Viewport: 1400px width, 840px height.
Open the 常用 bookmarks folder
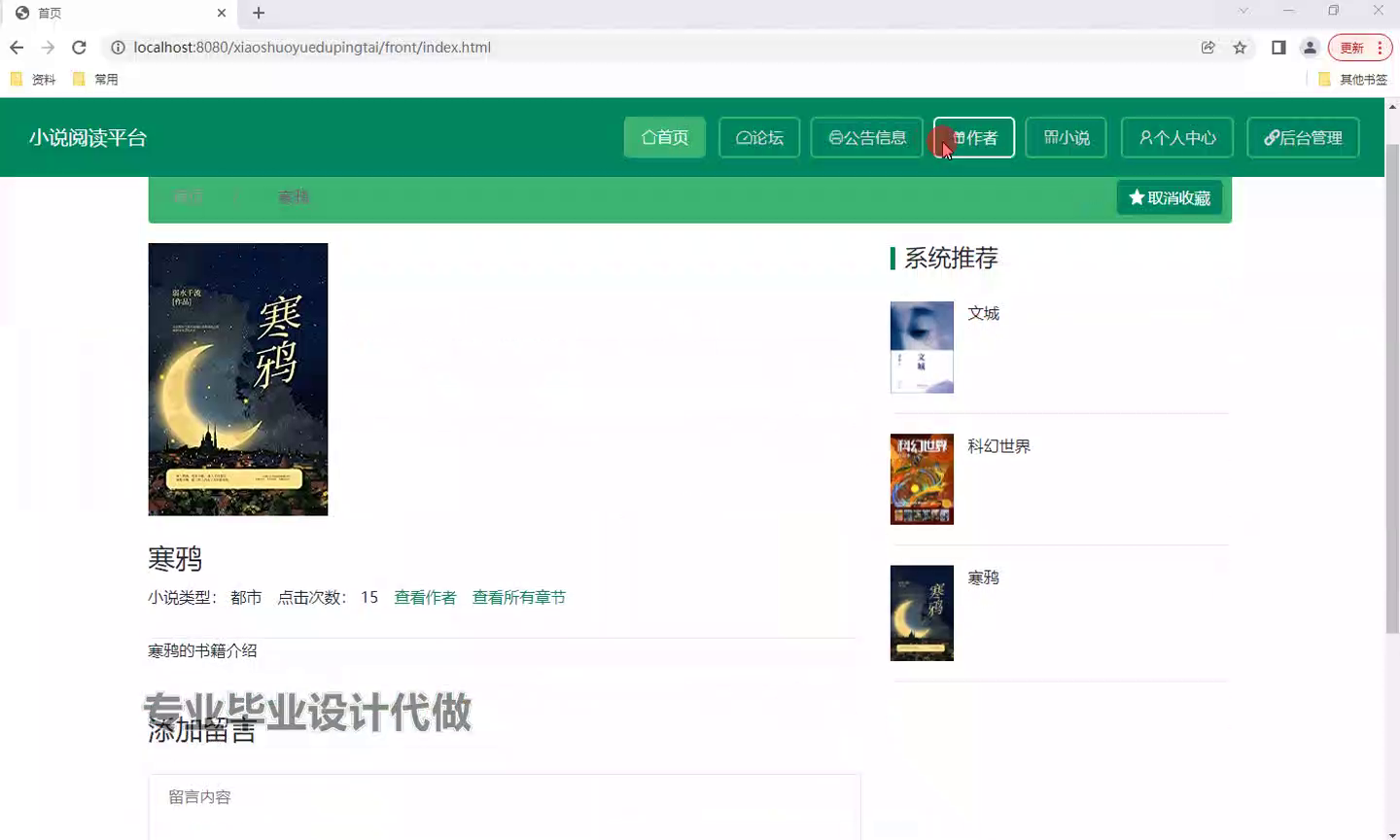point(95,79)
